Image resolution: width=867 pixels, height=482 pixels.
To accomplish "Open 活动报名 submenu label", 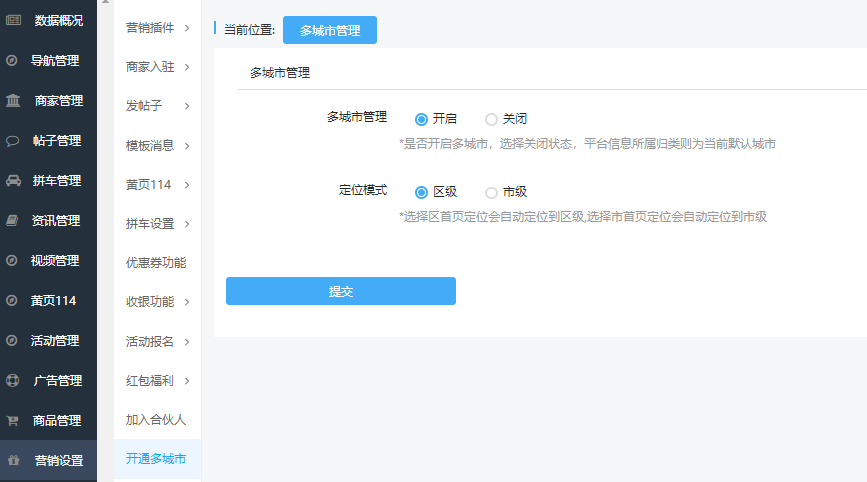I will point(150,342).
